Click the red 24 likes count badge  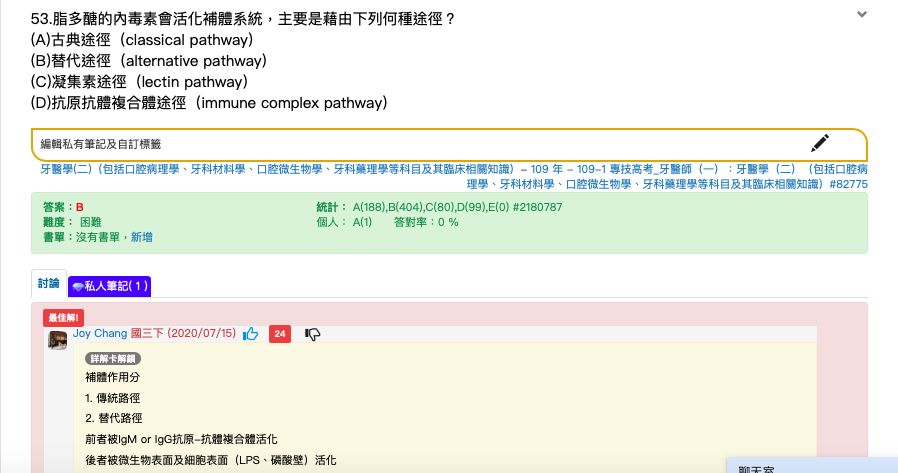coord(280,334)
